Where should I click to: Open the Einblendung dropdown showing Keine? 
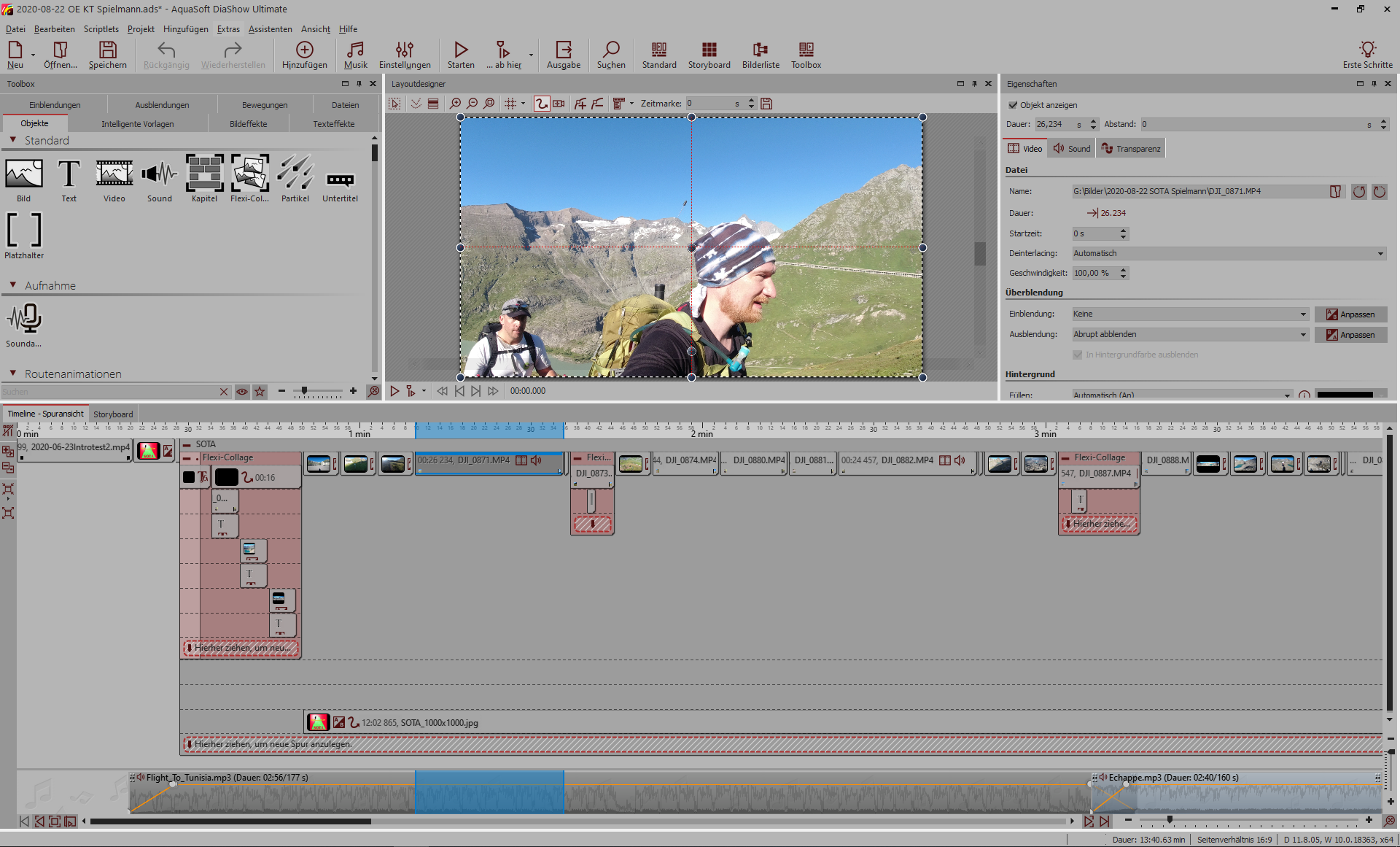pos(1190,314)
